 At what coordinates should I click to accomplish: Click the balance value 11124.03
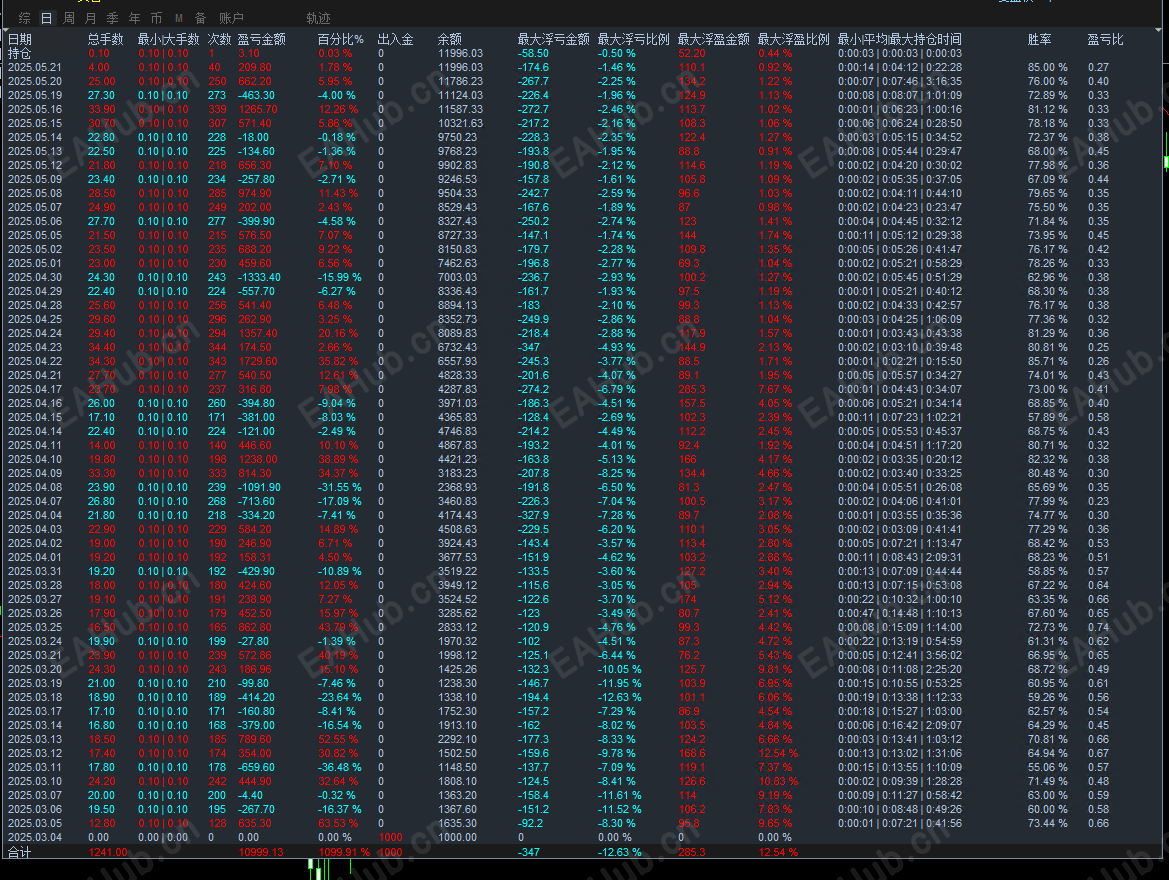click(x=460, y=95)
